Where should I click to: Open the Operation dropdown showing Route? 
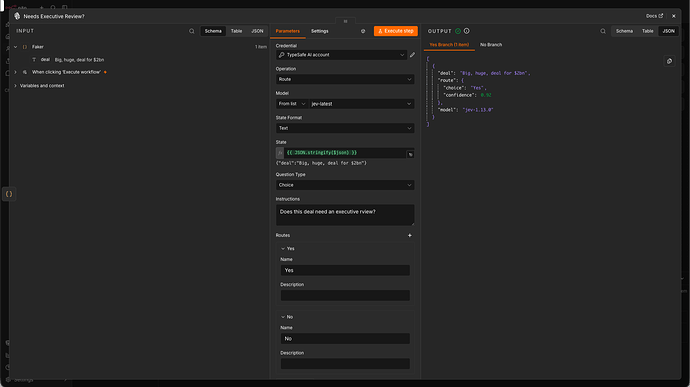(x=345, y=79)
